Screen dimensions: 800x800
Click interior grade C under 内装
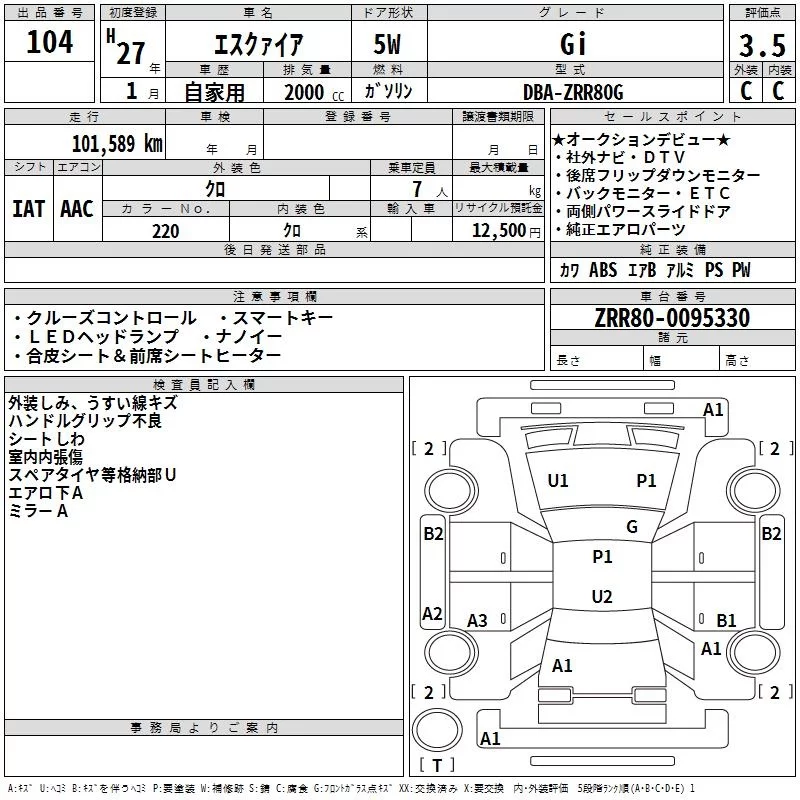[x=778, y=91]
